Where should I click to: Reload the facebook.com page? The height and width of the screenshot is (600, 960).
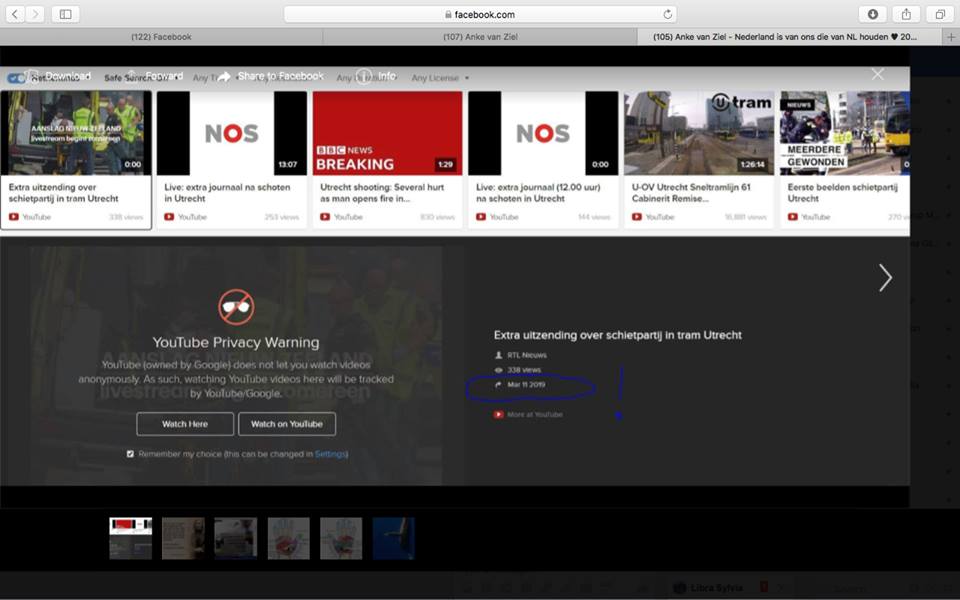[x=667, y=14]
